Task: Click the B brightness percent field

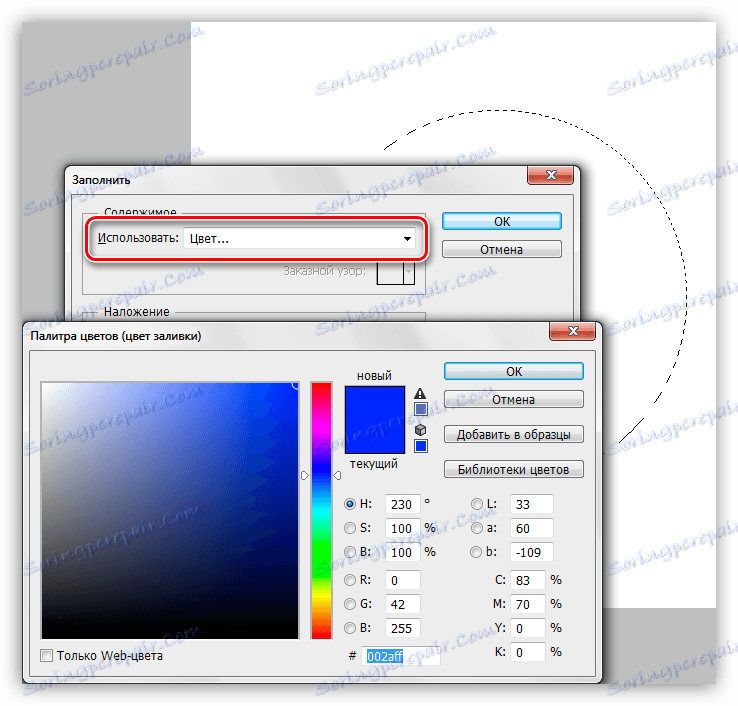Action: 402,552
